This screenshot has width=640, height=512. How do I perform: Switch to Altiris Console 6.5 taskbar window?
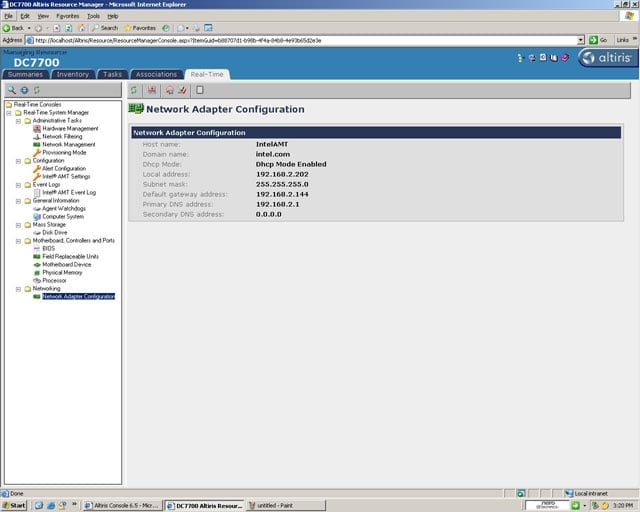(123, 505)
